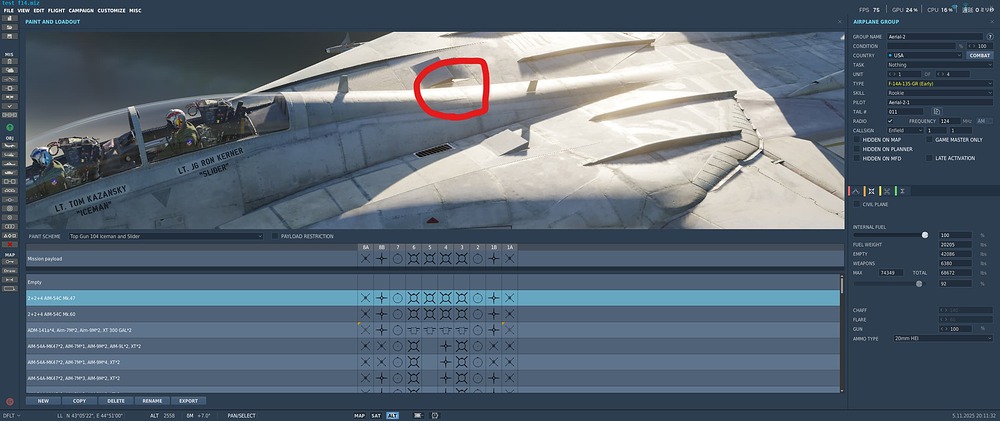
Task: Click pylon 4 icon in AIM-54A-MK47*2, AIM-7M*3 row
Action: pos(446,378)
